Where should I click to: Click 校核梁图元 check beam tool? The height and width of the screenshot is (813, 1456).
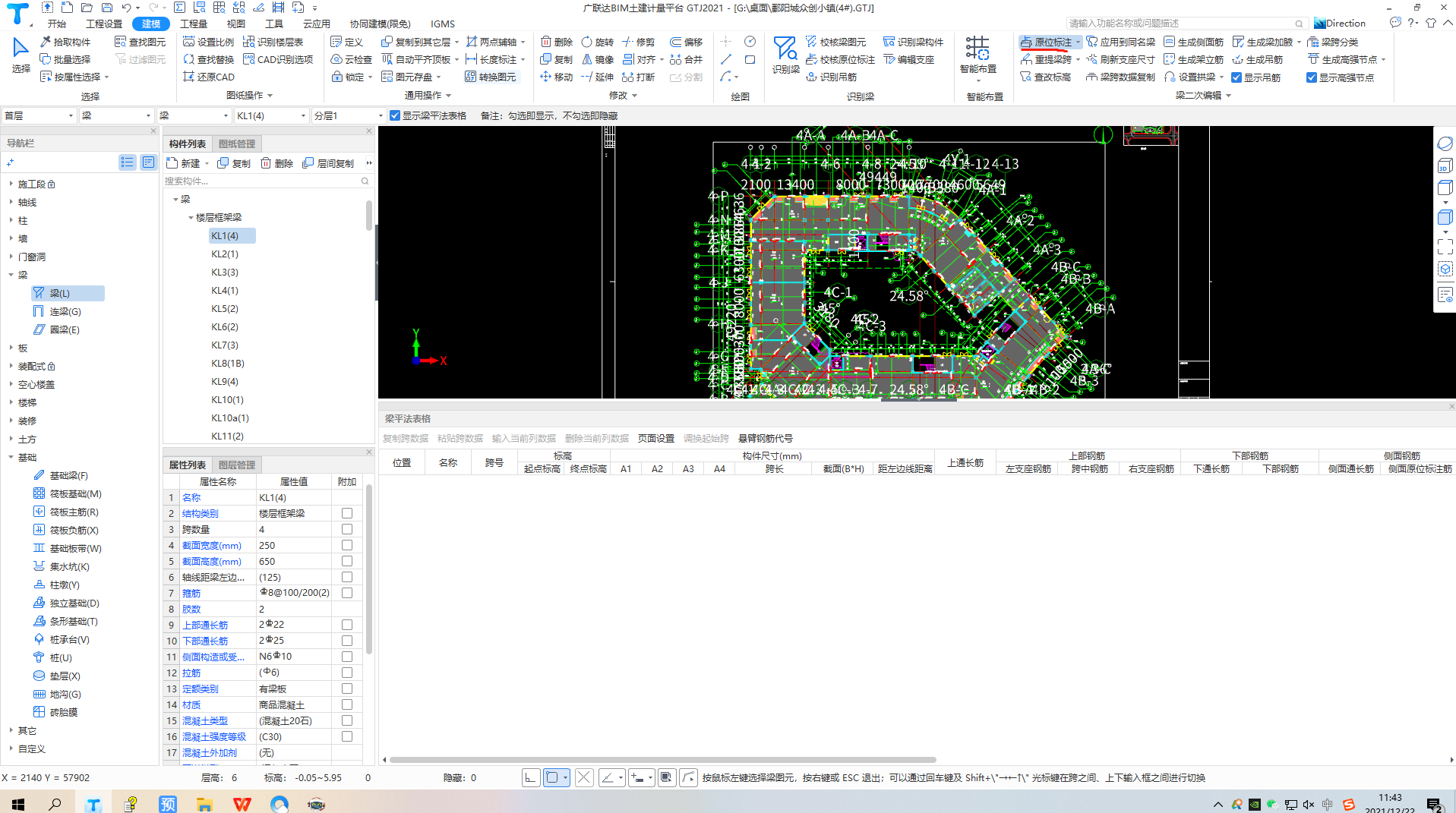pyautogui.click(x=835, y=42)
